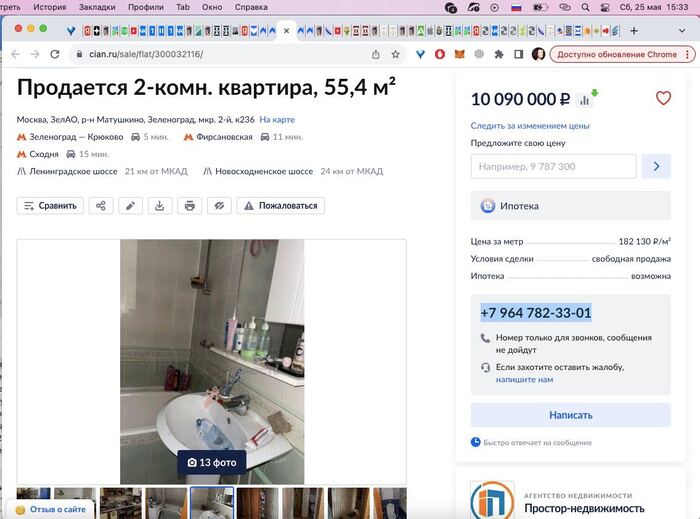Click the share listing icon
The height and width of the screenshot is (519, 700).
[x=100, y=206]
